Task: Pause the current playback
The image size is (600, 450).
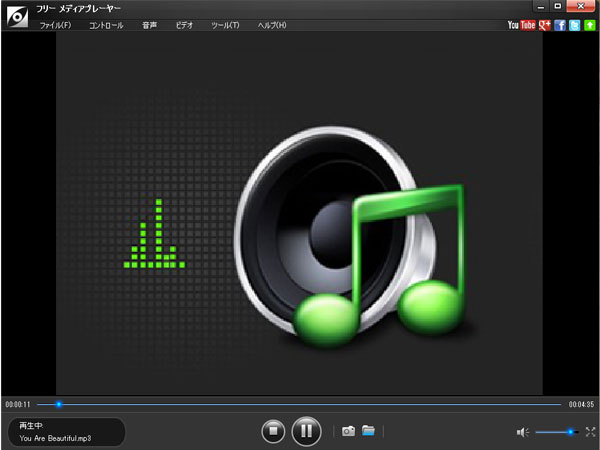Action: tap(306, 431)
